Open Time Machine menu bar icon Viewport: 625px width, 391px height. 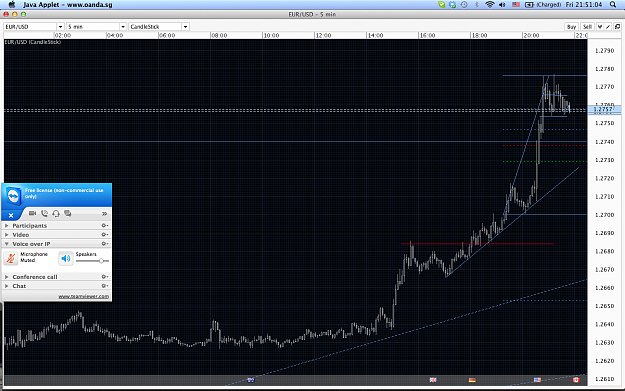464,5
